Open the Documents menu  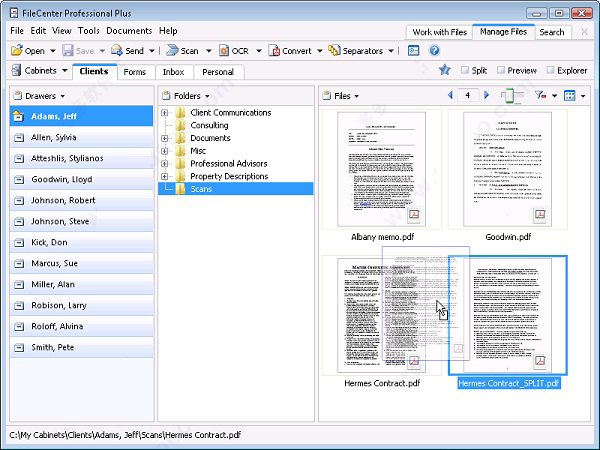pyautogui.click(x=129, y=31)
